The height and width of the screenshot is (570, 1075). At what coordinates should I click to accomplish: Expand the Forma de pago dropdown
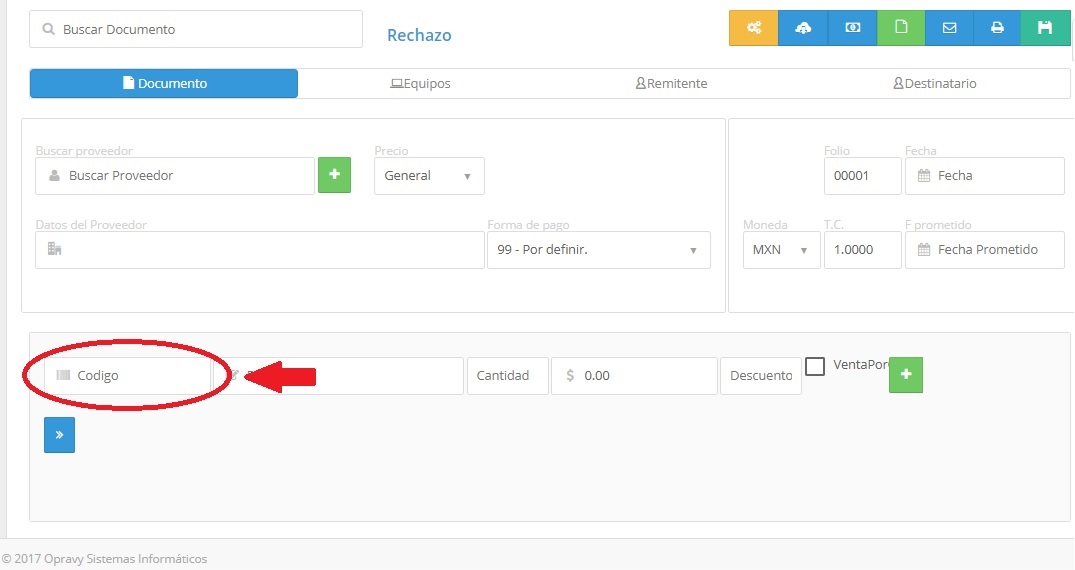click(598, 250)
